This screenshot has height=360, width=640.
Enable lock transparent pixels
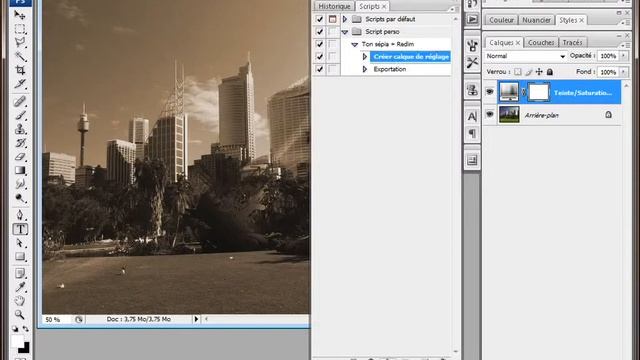click(518, 72)
